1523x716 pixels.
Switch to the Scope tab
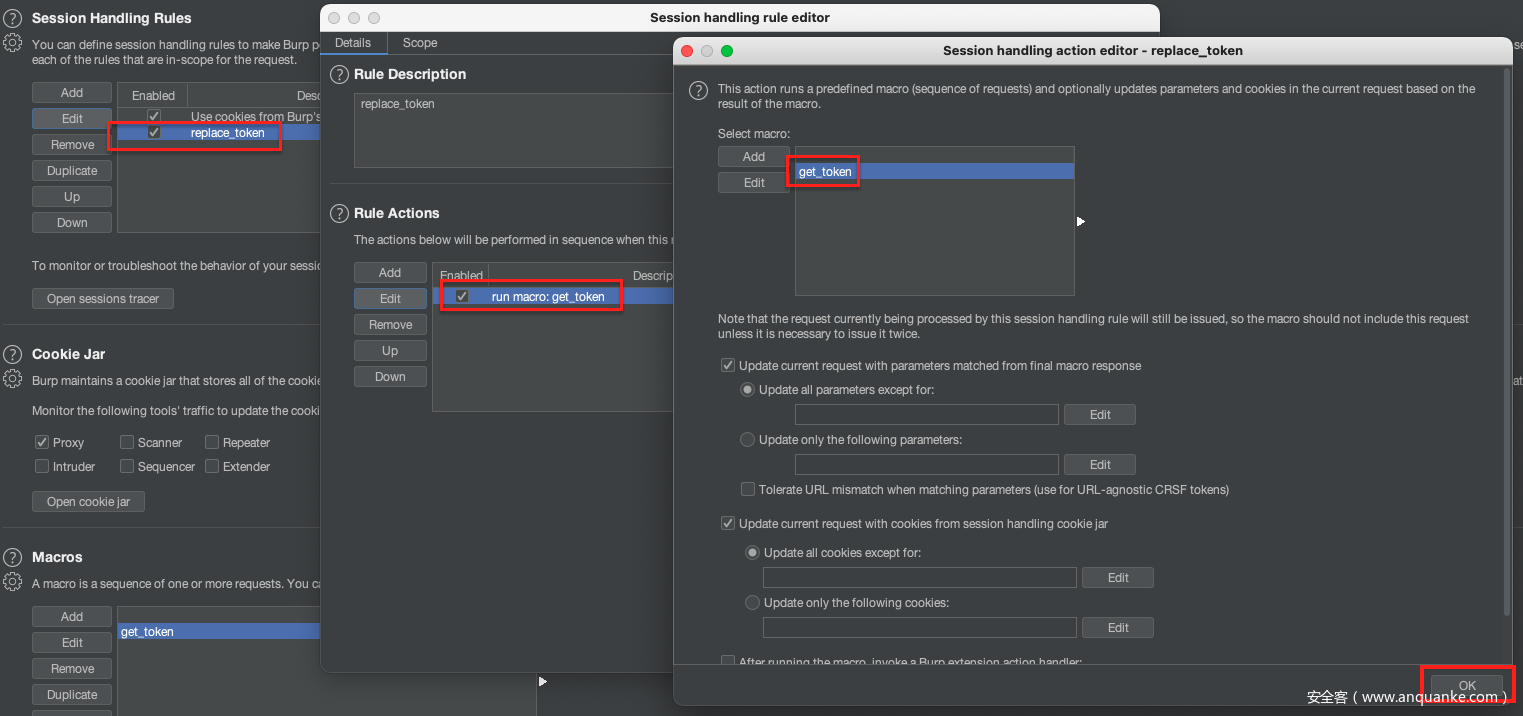pos(419,43)
